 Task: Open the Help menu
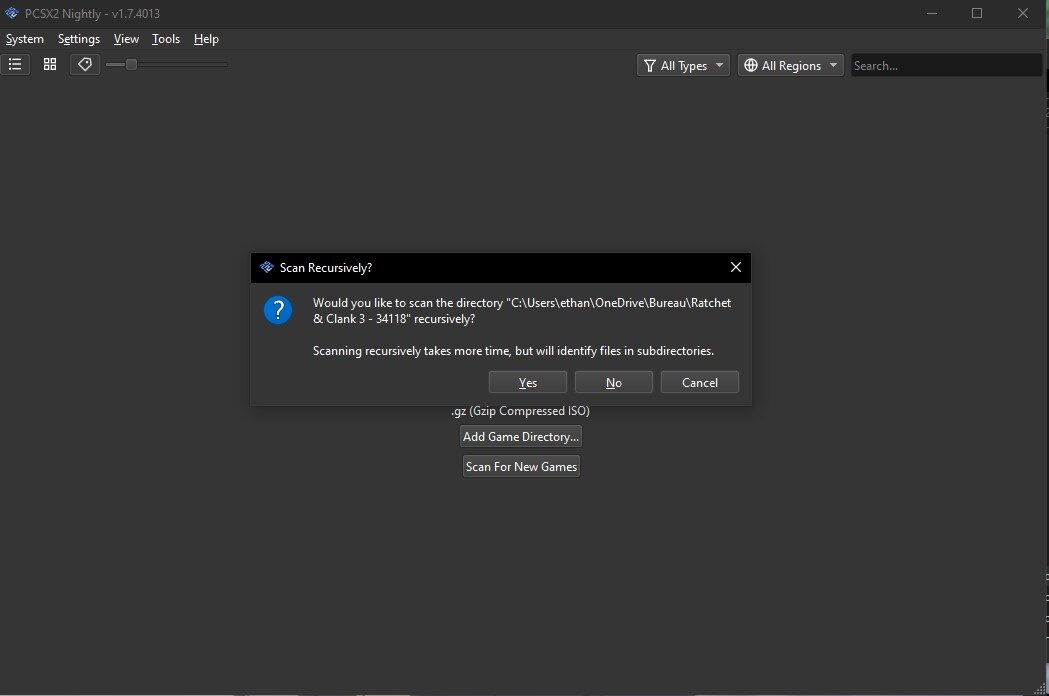pyautogui.click(x=206, y=39)
